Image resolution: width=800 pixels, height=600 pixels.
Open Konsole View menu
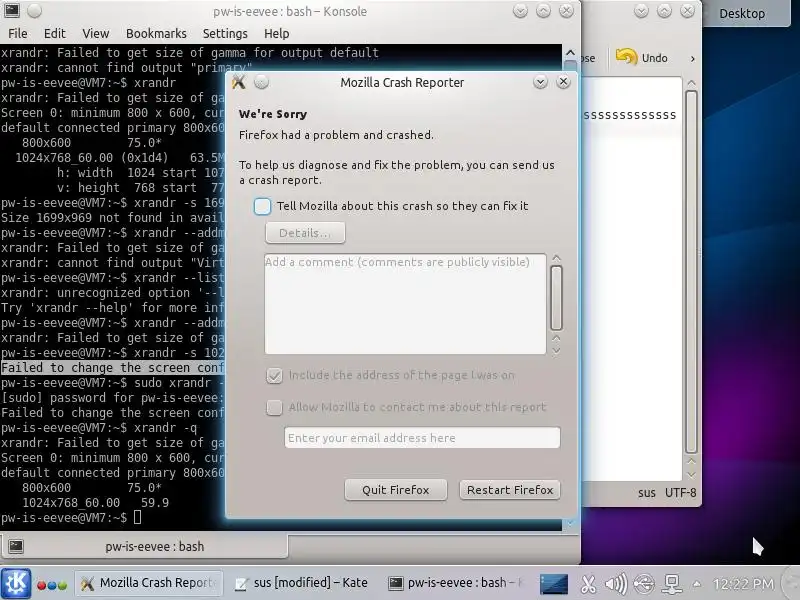point(95,34)
